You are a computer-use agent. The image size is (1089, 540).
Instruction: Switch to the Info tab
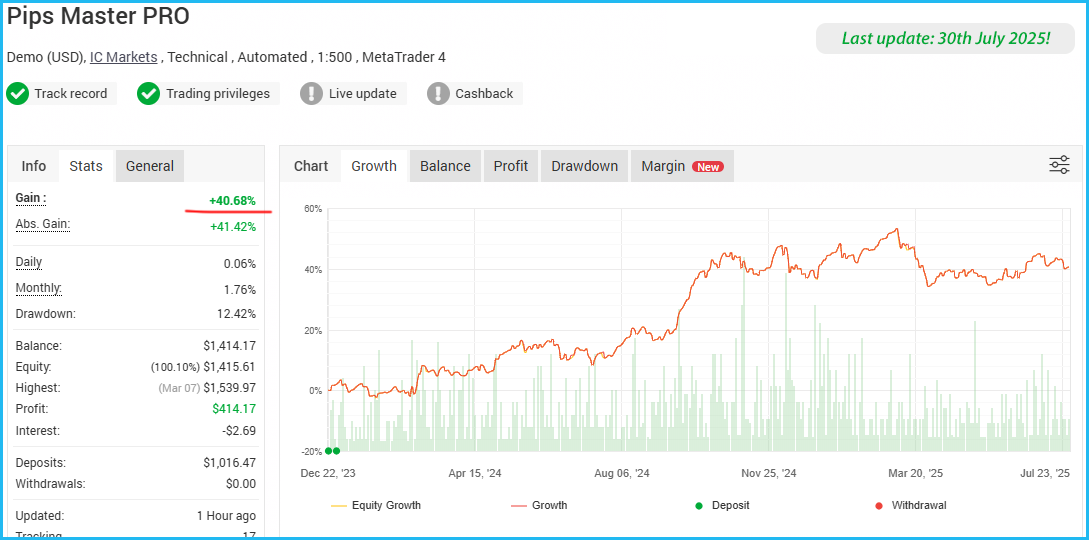click(33, 166)
